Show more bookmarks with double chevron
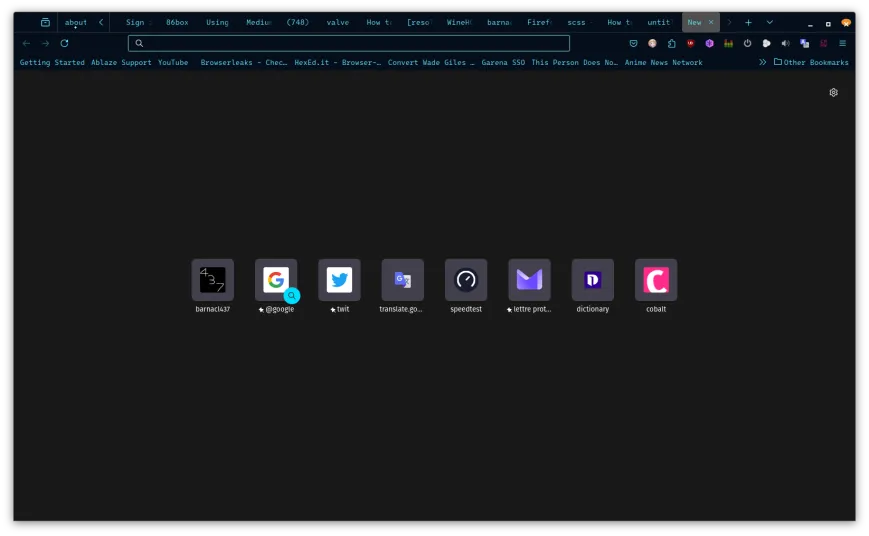This screenshot has height=536, width=869. click(763, 62)
